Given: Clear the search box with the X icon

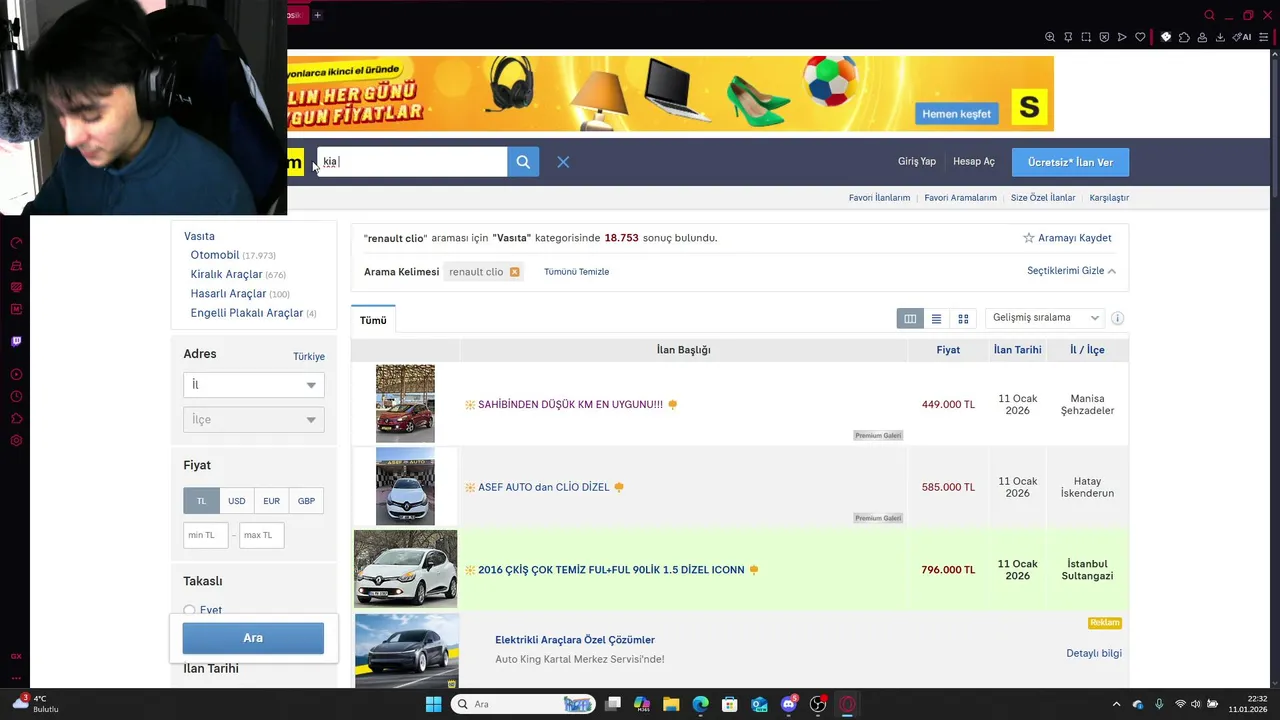Looking at the screenshot, I should click(563, 162).
